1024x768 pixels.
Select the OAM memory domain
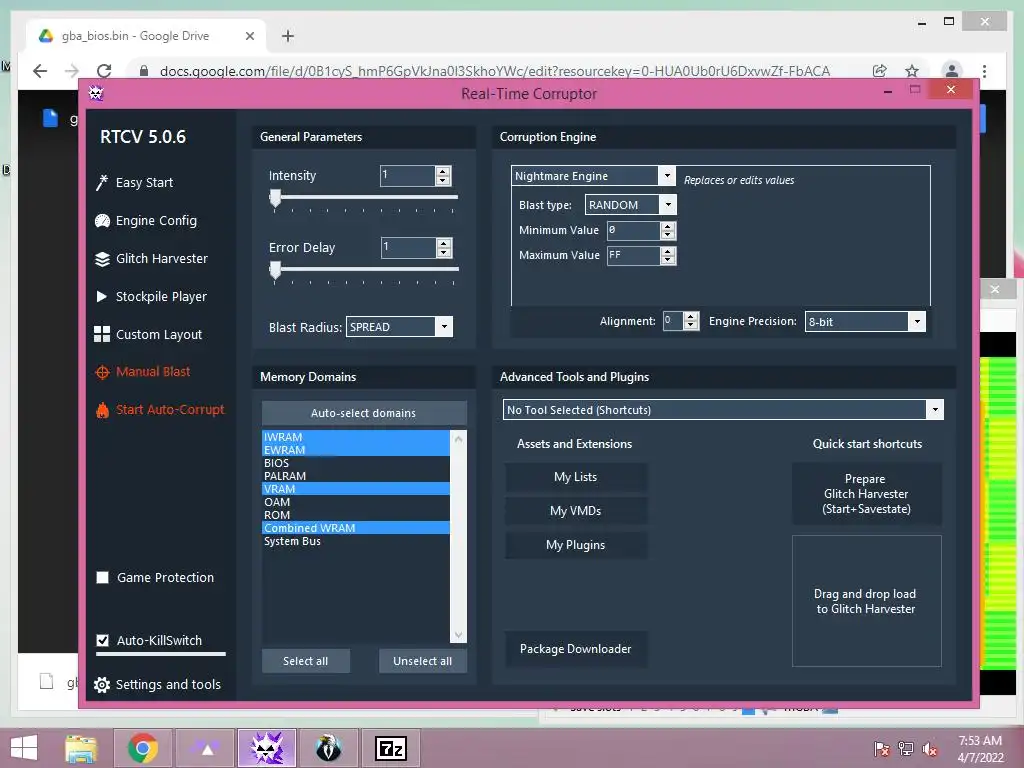coord(356,502)
